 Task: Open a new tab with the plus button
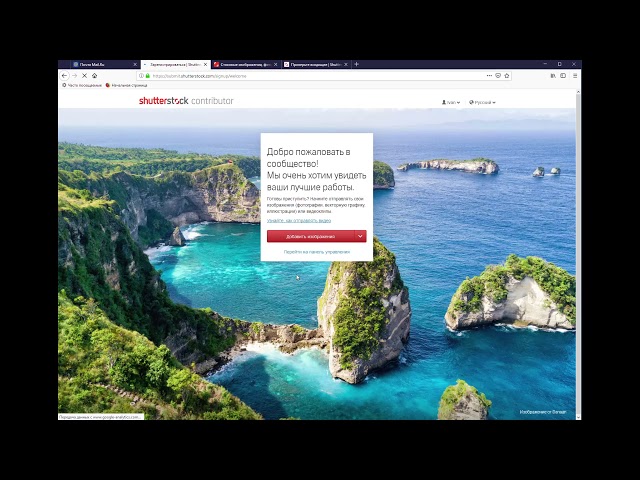pos(356,64)
